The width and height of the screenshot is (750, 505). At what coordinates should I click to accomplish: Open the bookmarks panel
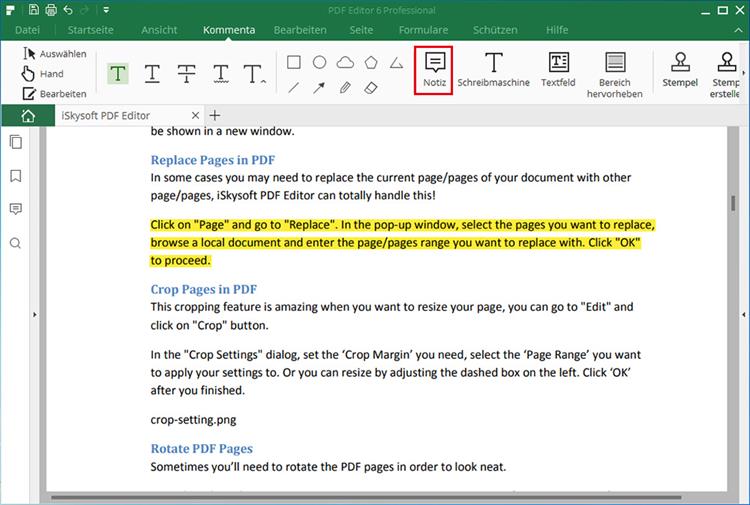tap(16, 176)
